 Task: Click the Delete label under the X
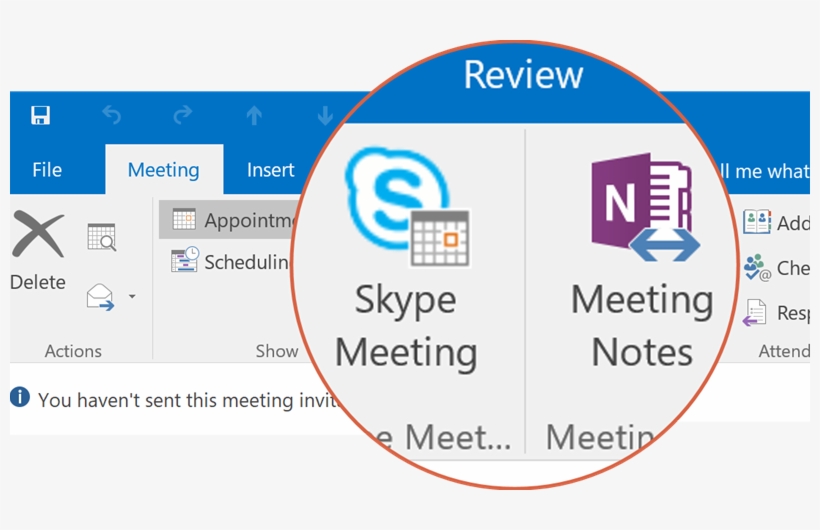tap(38, 282)
